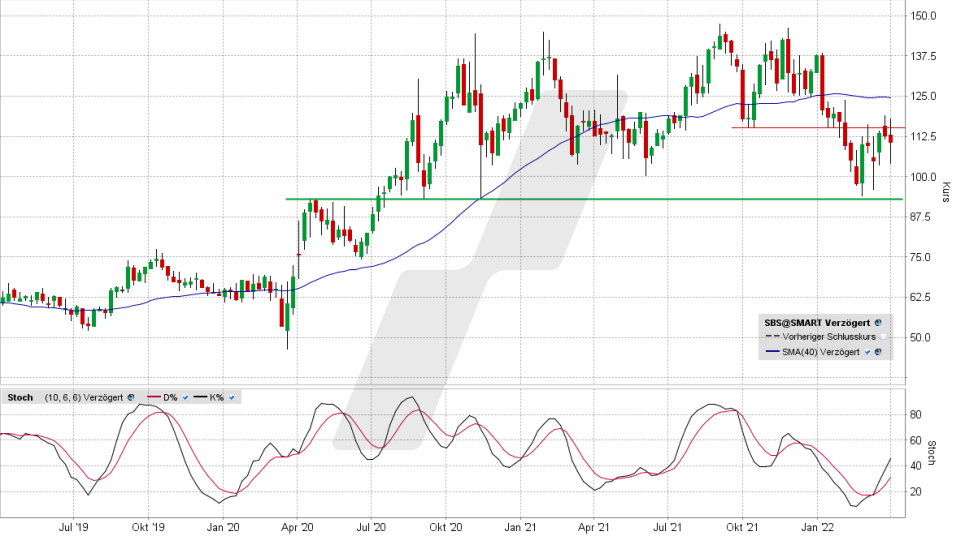Click the '(10, 6, 6) Verzögert' parameters text
Image resolution: width=960 pixels, height=540 pixels.
[x=83, y=397]
